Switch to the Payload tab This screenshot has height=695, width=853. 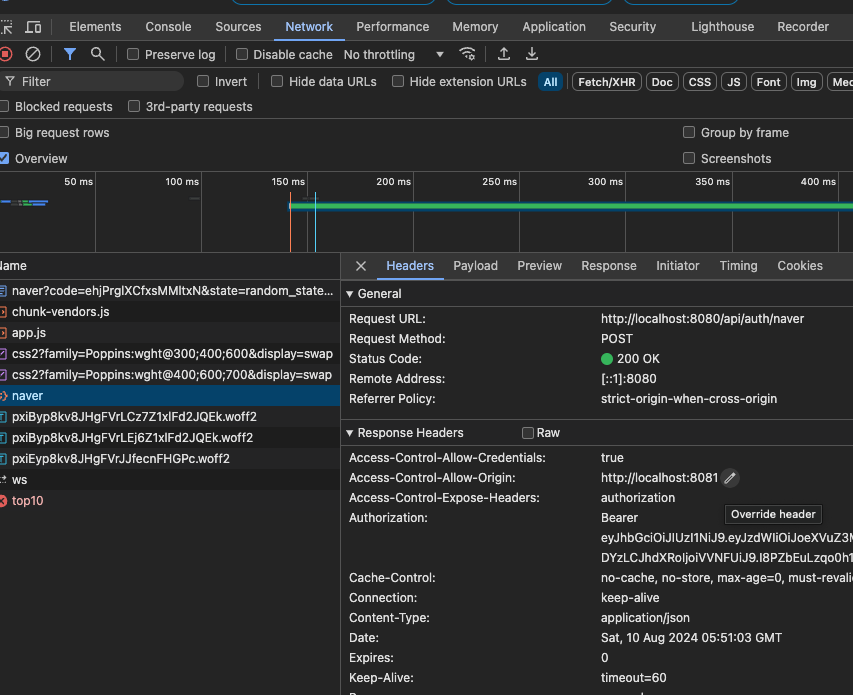[475, 266]
